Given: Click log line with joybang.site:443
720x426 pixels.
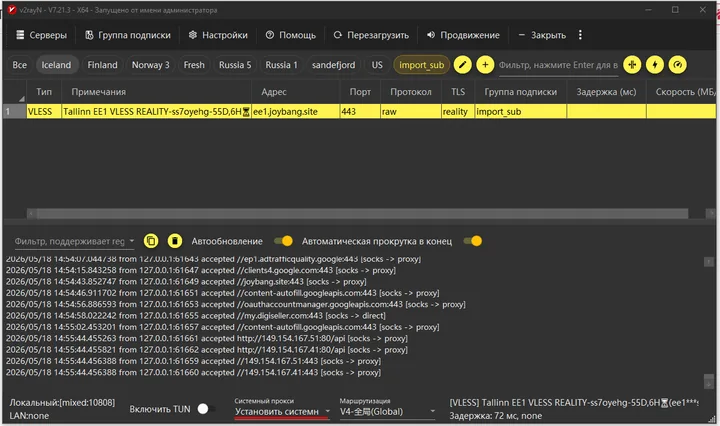Looking at the screenshot, I should point(186,282).
